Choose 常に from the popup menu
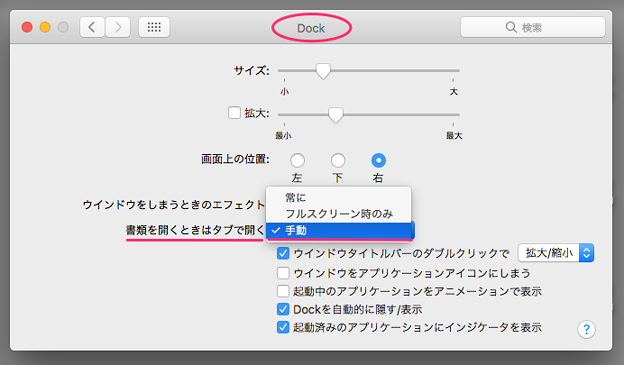This screenshot has height=365, width=624. 338,197
